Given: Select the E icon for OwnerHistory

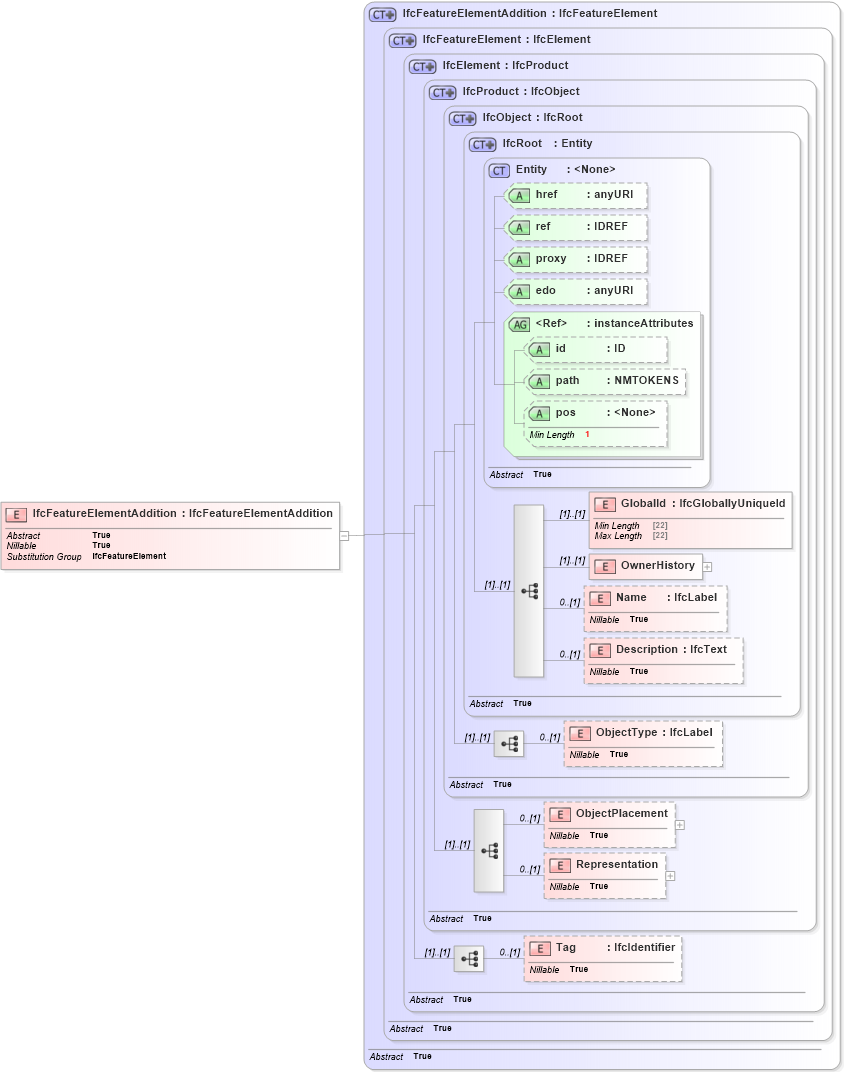Looking at the screenshot, I should pos(603,566).
